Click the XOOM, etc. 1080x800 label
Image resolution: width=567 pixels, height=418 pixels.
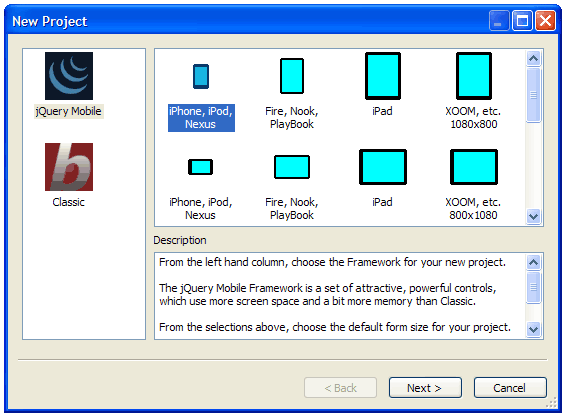[x=473, y=118]
